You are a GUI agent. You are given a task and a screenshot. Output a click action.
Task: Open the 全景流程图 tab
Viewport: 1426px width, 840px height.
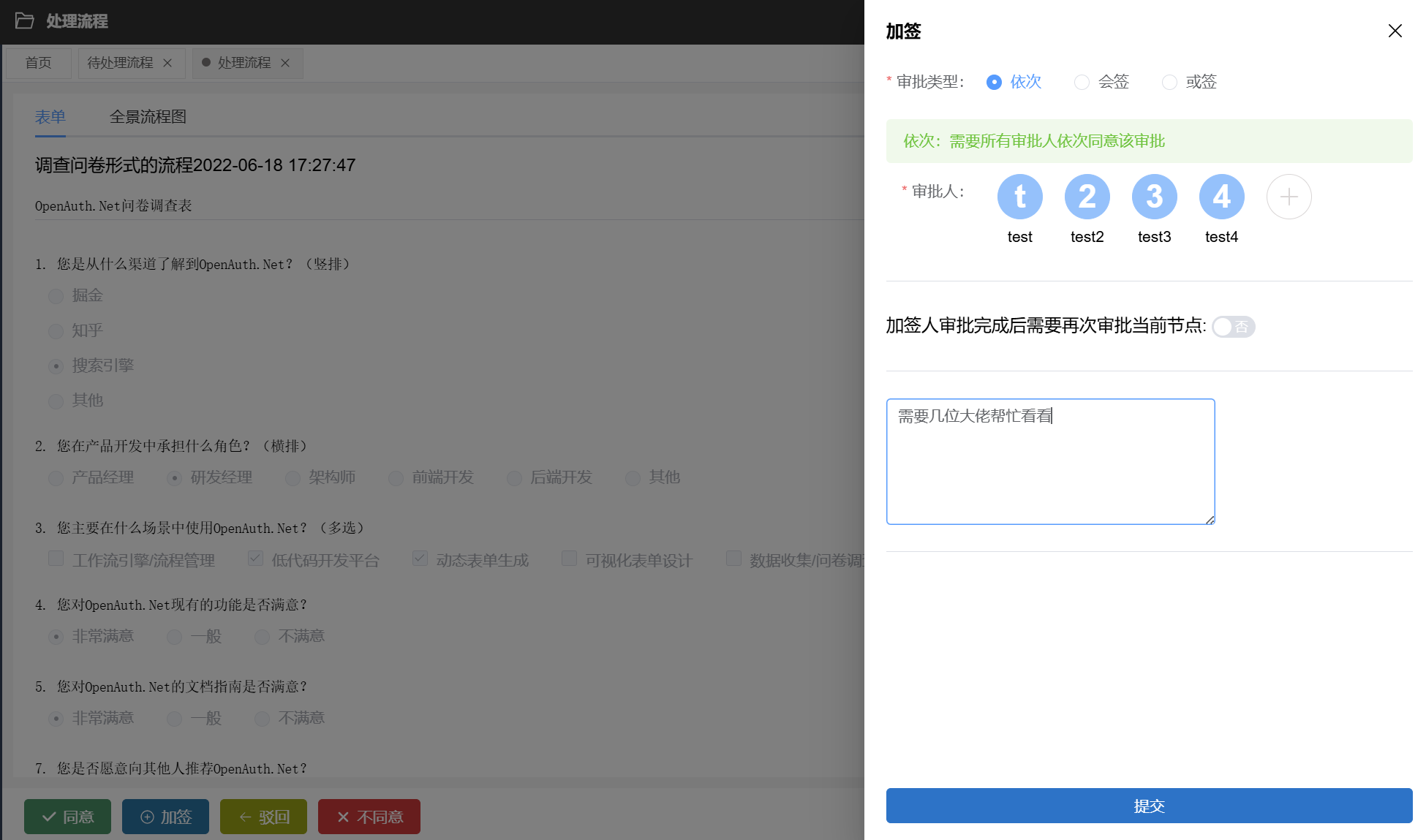pos(148,117)
